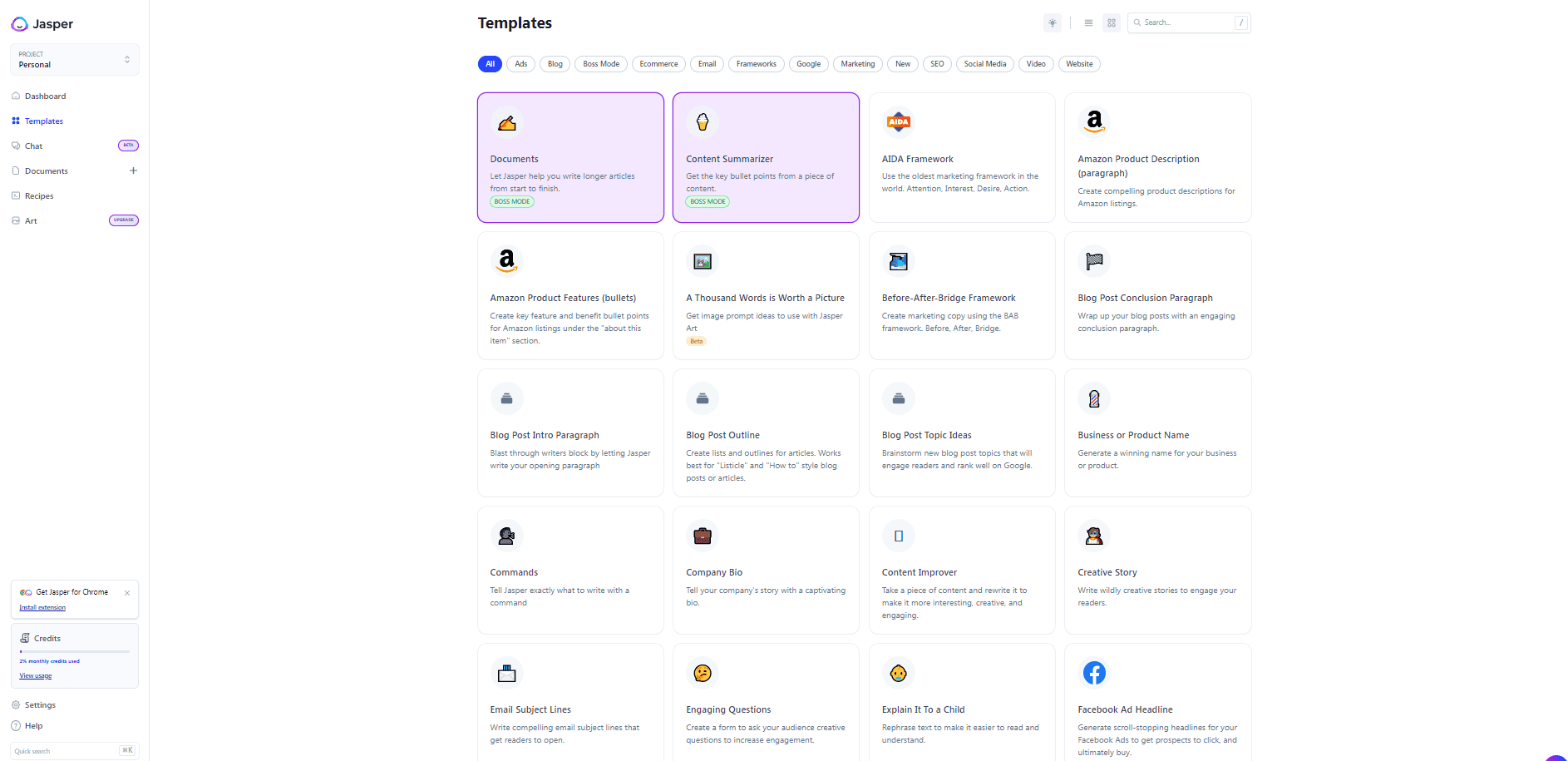The height and width of the screenshot is (761, 1568).
Task: Open Help from the sidebar
Action: pyautogui.click(x=33, y=726)
